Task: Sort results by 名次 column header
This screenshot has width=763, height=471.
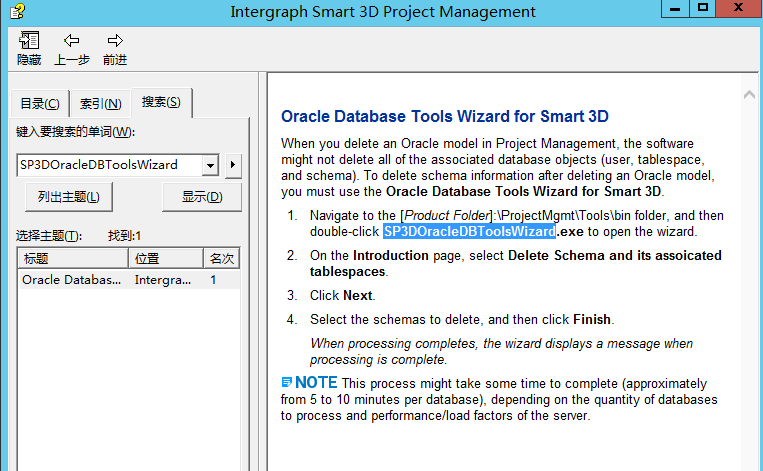Action: click(221, 258)
